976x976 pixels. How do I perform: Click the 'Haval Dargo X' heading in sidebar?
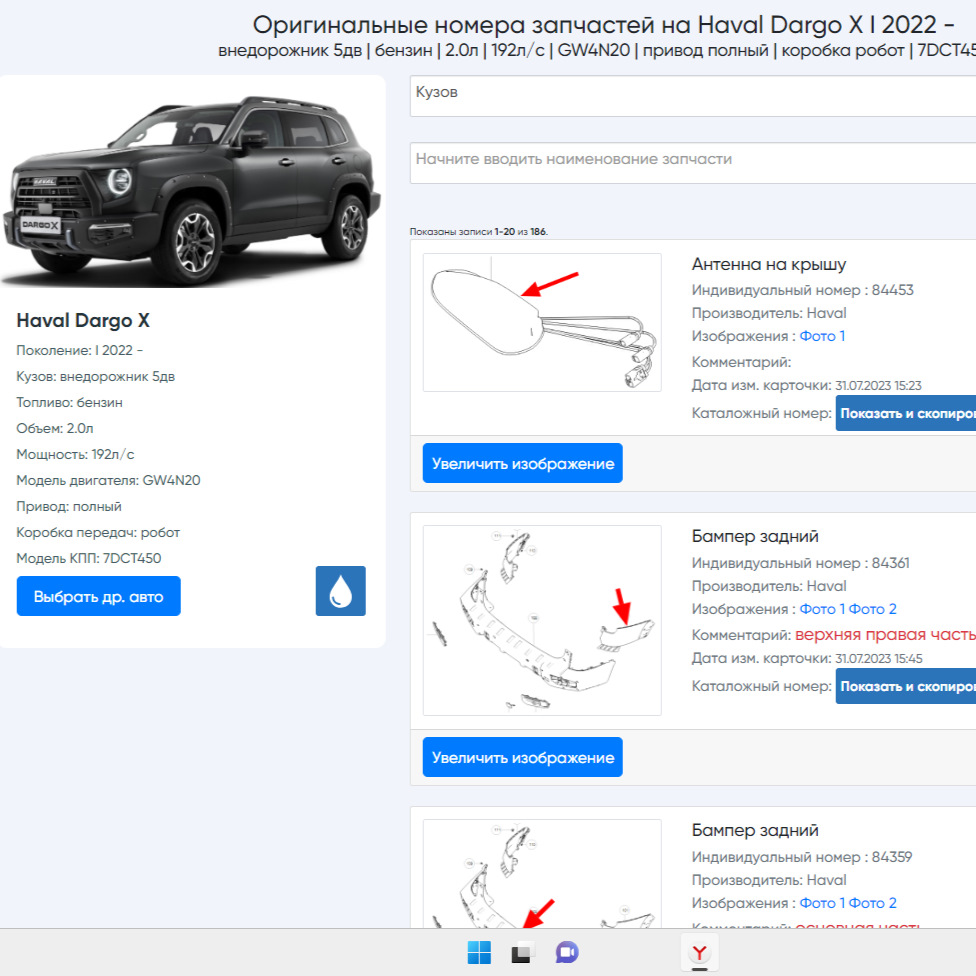(83, 321)
